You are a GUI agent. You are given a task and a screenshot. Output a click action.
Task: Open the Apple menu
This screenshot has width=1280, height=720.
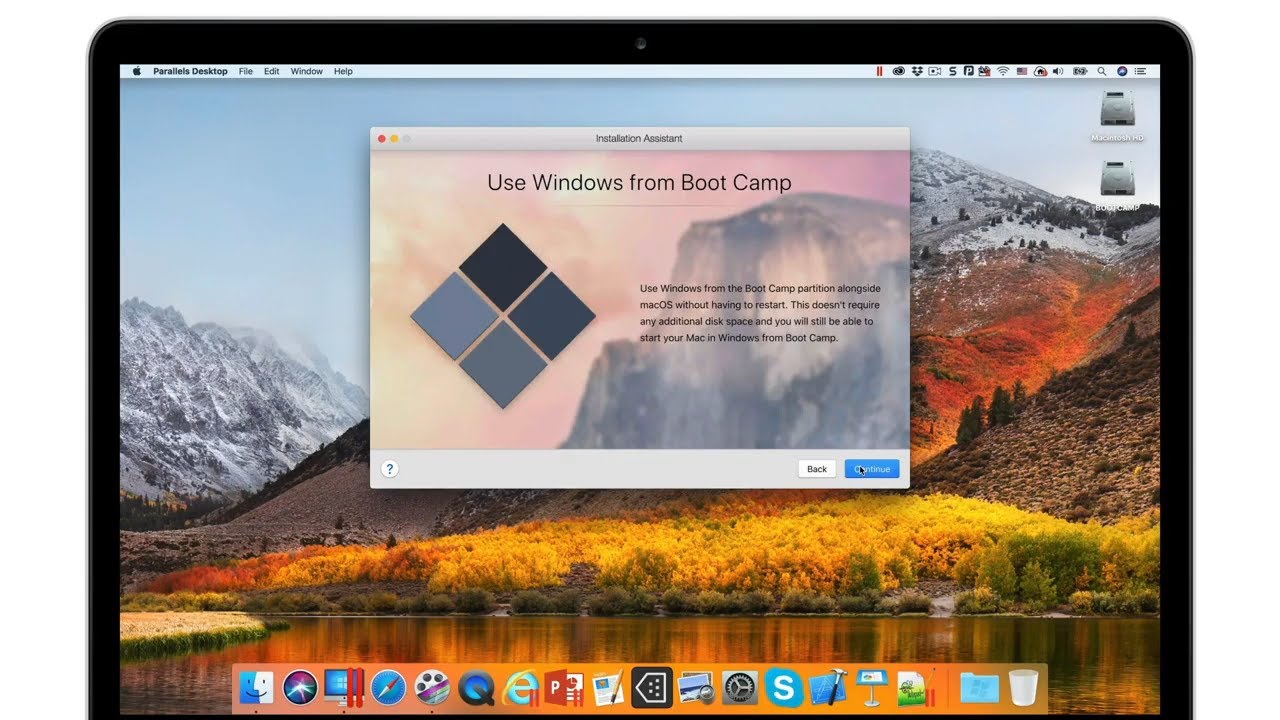(x=136, y=72)
